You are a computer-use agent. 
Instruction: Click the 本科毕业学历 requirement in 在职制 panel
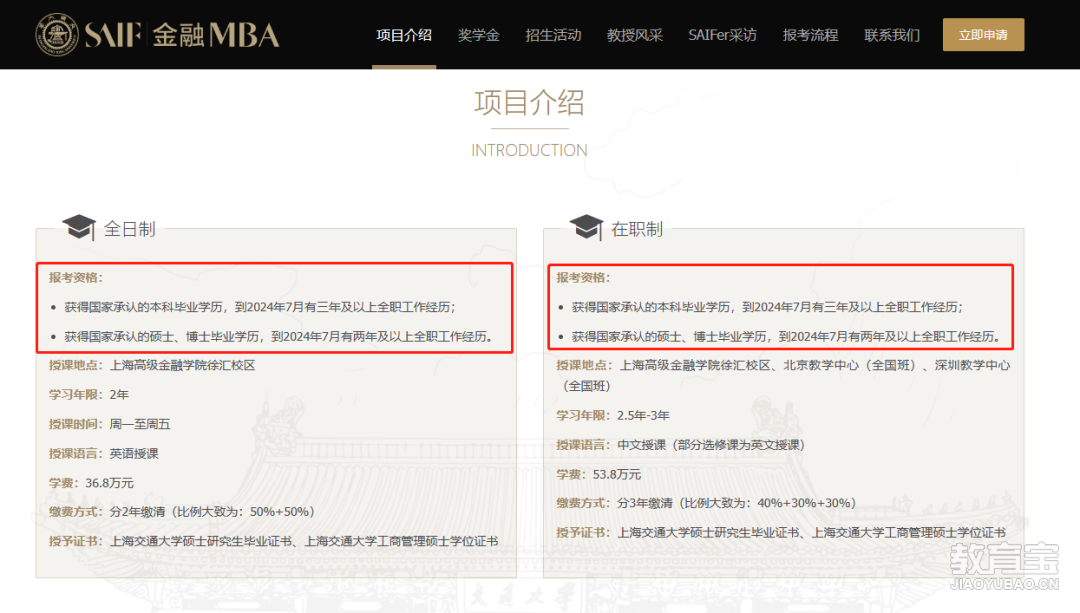(767, 307)
